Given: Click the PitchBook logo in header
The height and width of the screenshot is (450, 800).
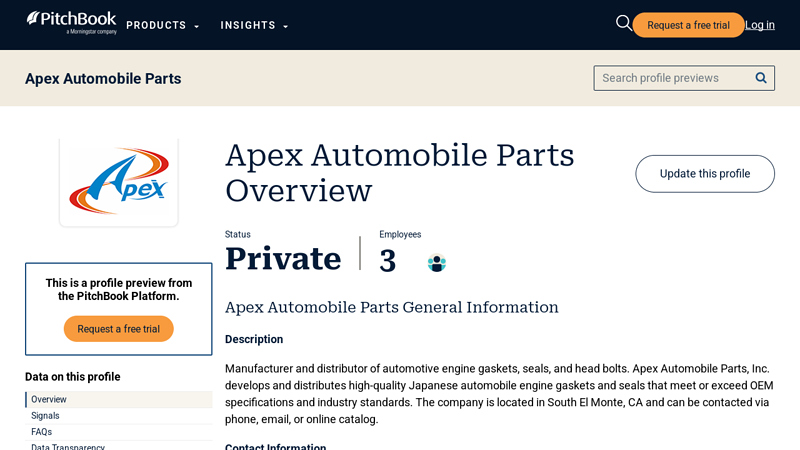Looking at the screenshot, I should point(71,23).
